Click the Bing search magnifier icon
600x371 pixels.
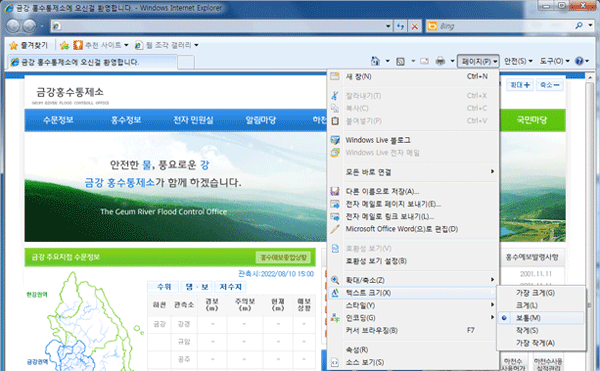[x=579, y=26]
